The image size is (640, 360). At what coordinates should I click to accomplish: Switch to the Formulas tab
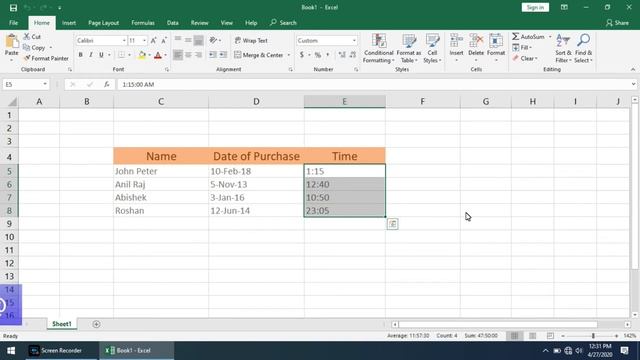pyautogui.click(x=143, y=23)
